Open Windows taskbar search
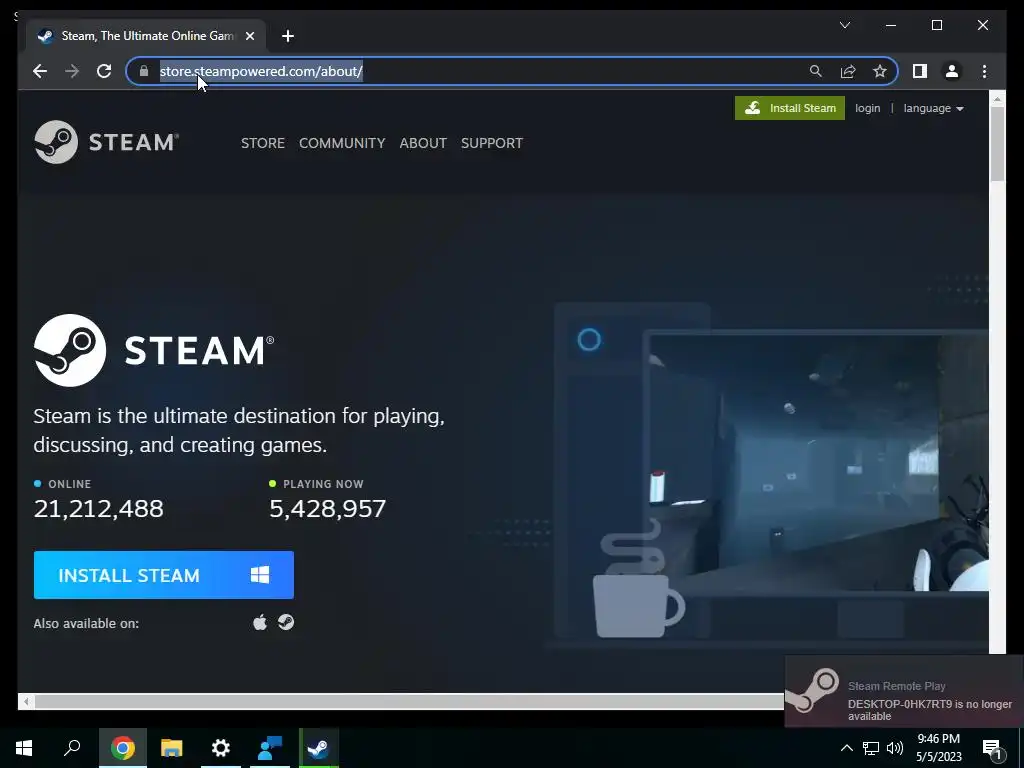Screen dimensions: 1024x768 coord(72,748)
